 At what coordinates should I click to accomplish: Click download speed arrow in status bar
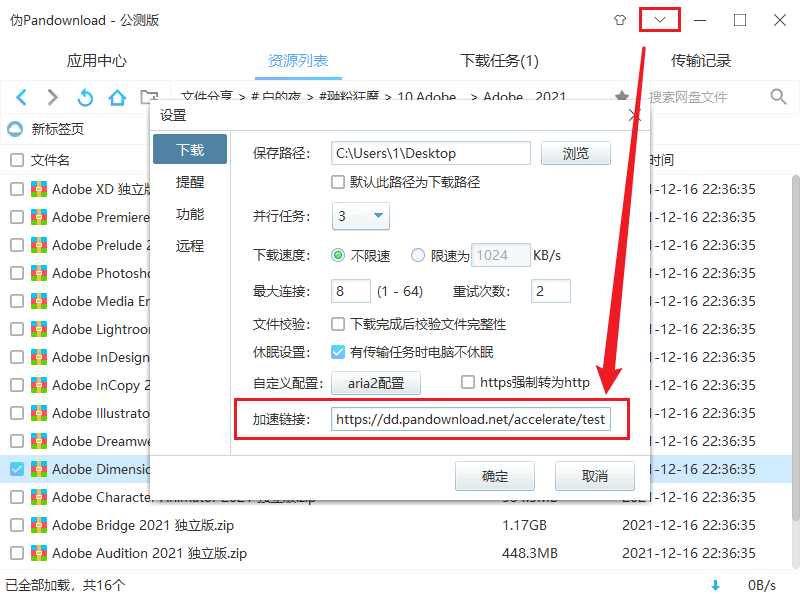[x=715, y=585]
